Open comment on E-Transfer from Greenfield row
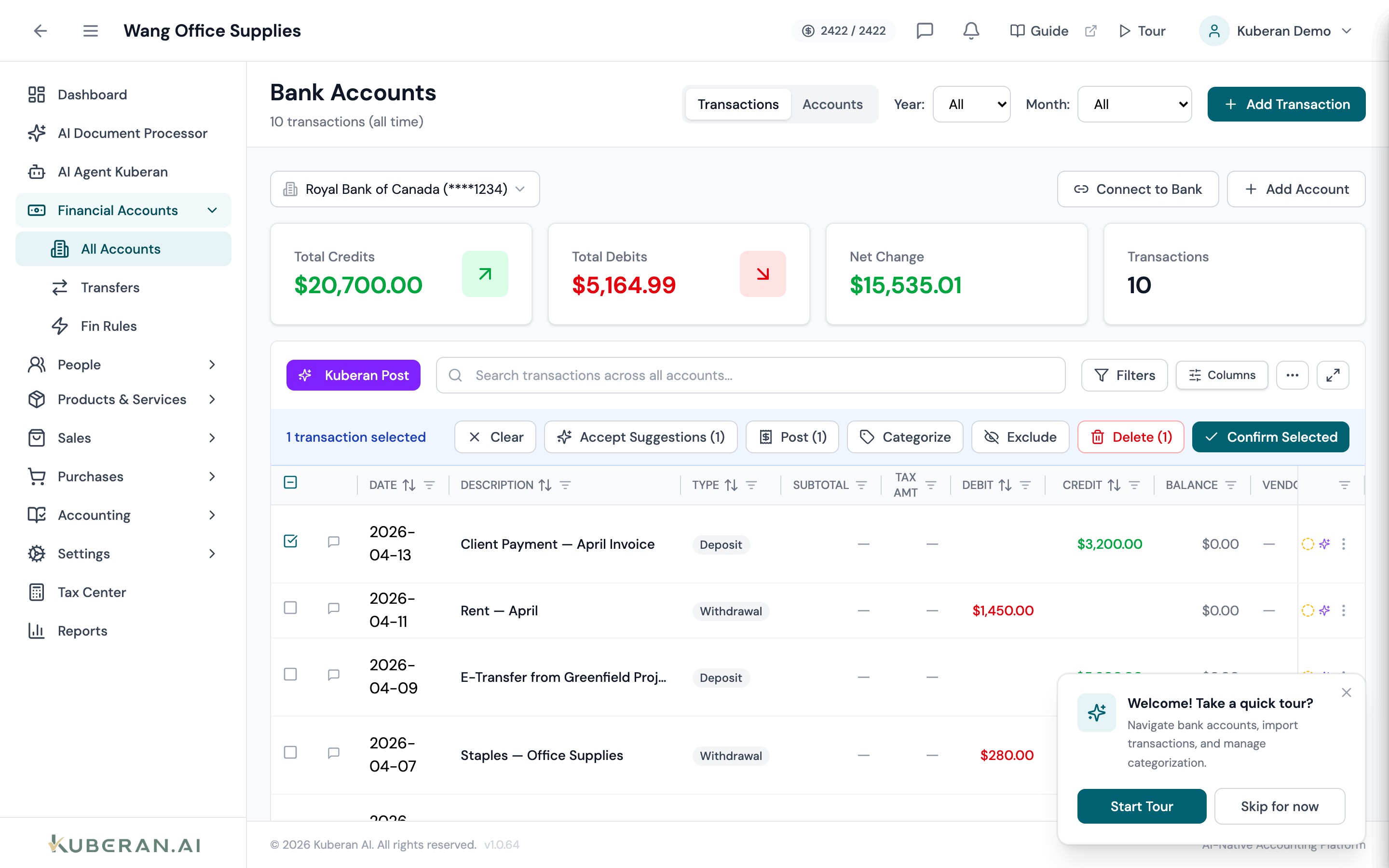 pos(333,675)
